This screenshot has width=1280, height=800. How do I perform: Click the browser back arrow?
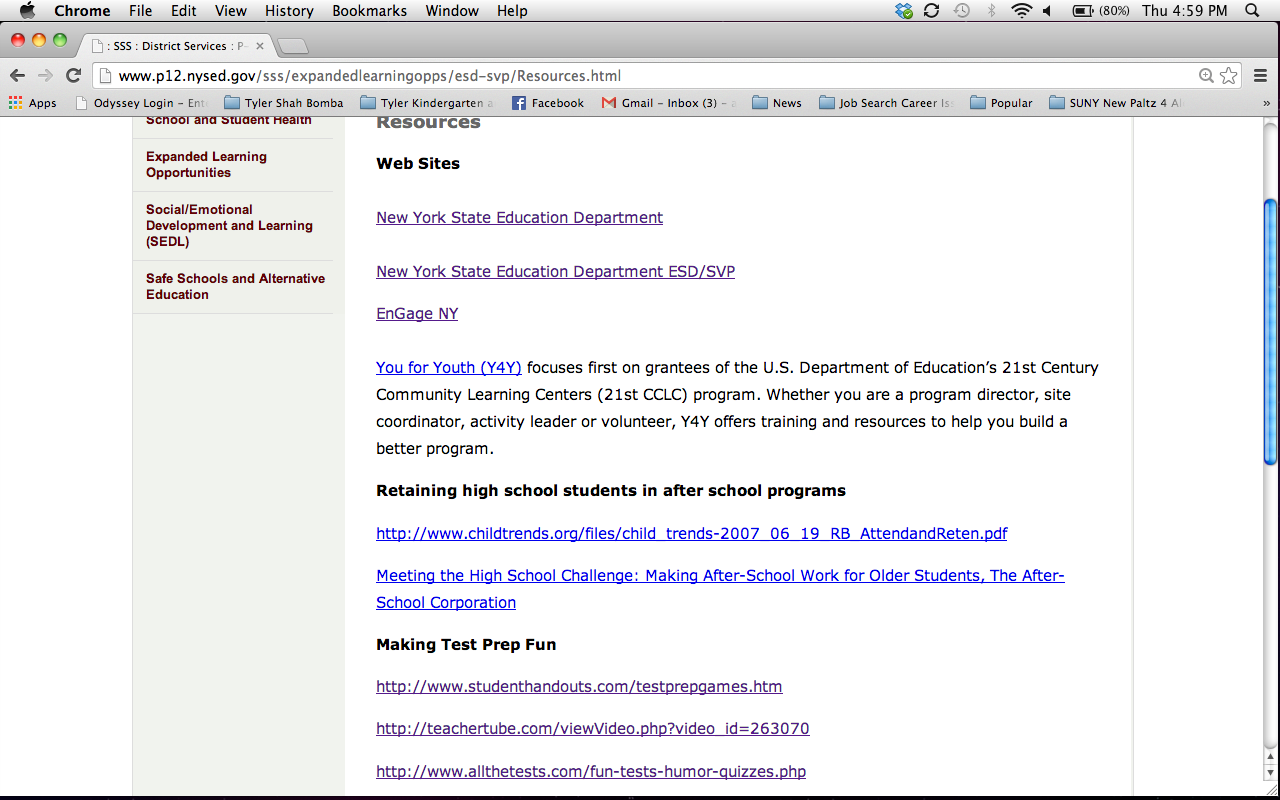point(17,75)
